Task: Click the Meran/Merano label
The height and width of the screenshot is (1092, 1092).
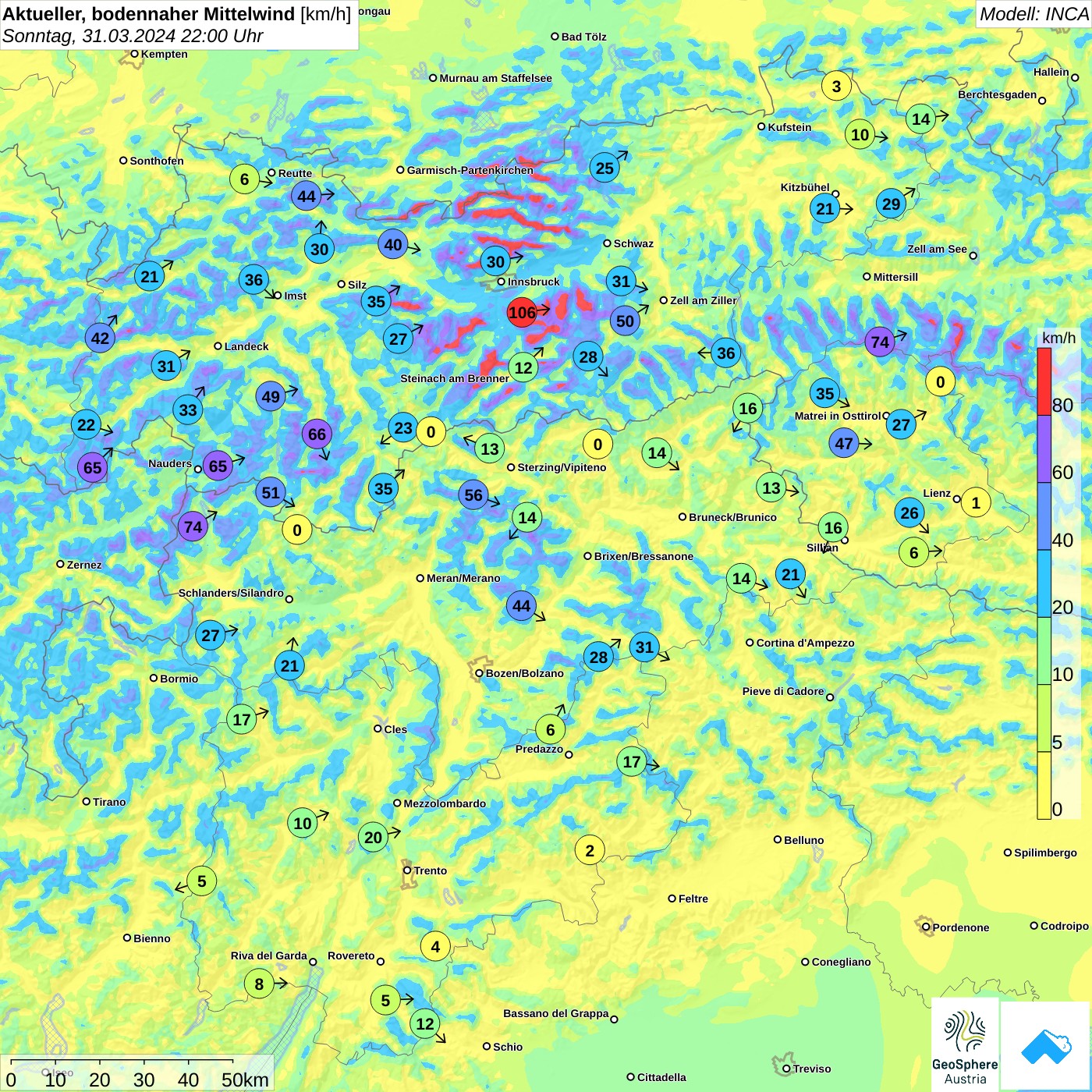Action: [x=463, y=578]
